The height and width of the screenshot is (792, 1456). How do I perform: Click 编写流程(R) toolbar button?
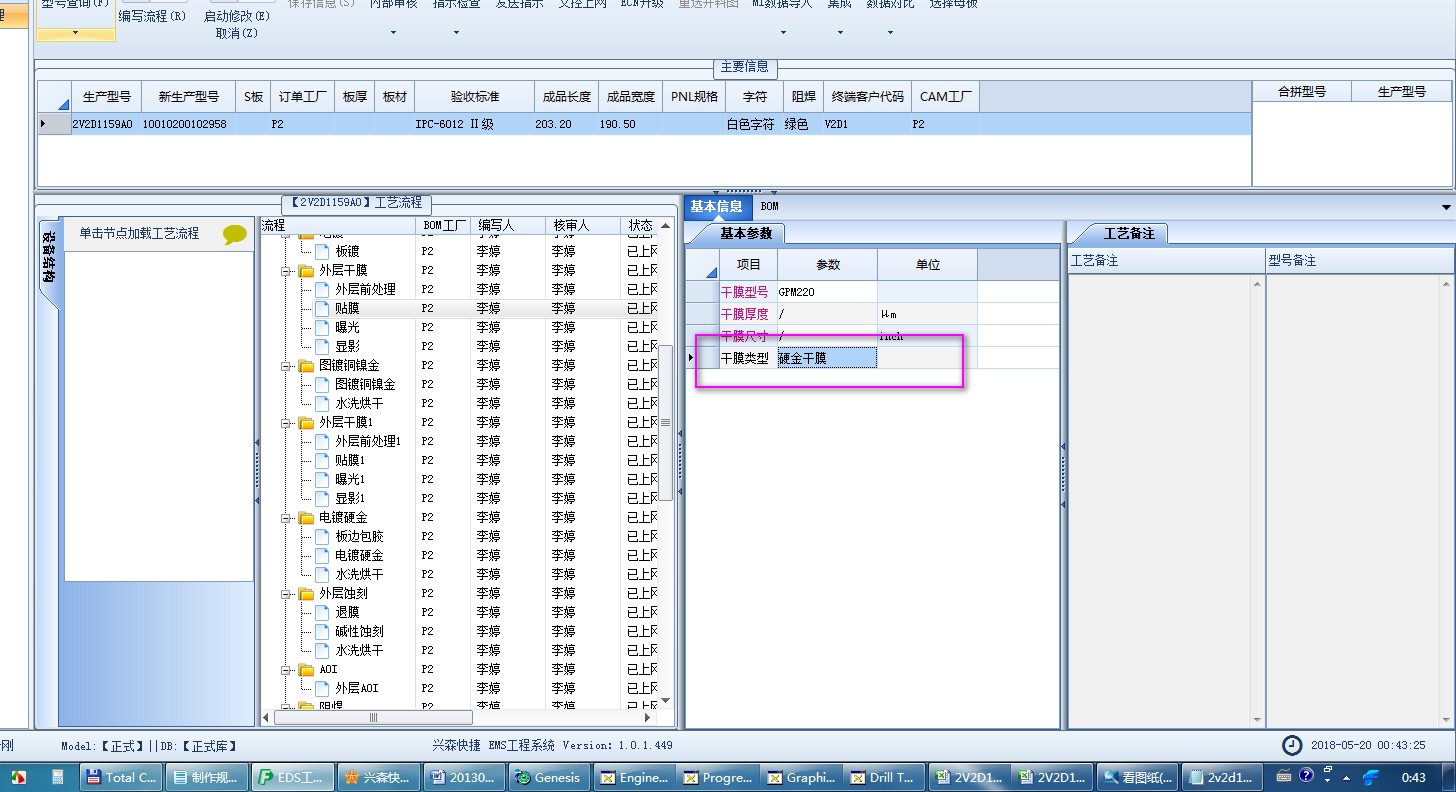coord(152,16)
